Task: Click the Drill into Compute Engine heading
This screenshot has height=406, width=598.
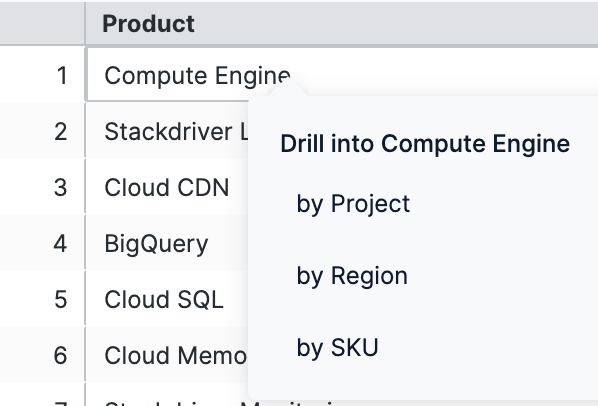Action: [x=425, y=144]
